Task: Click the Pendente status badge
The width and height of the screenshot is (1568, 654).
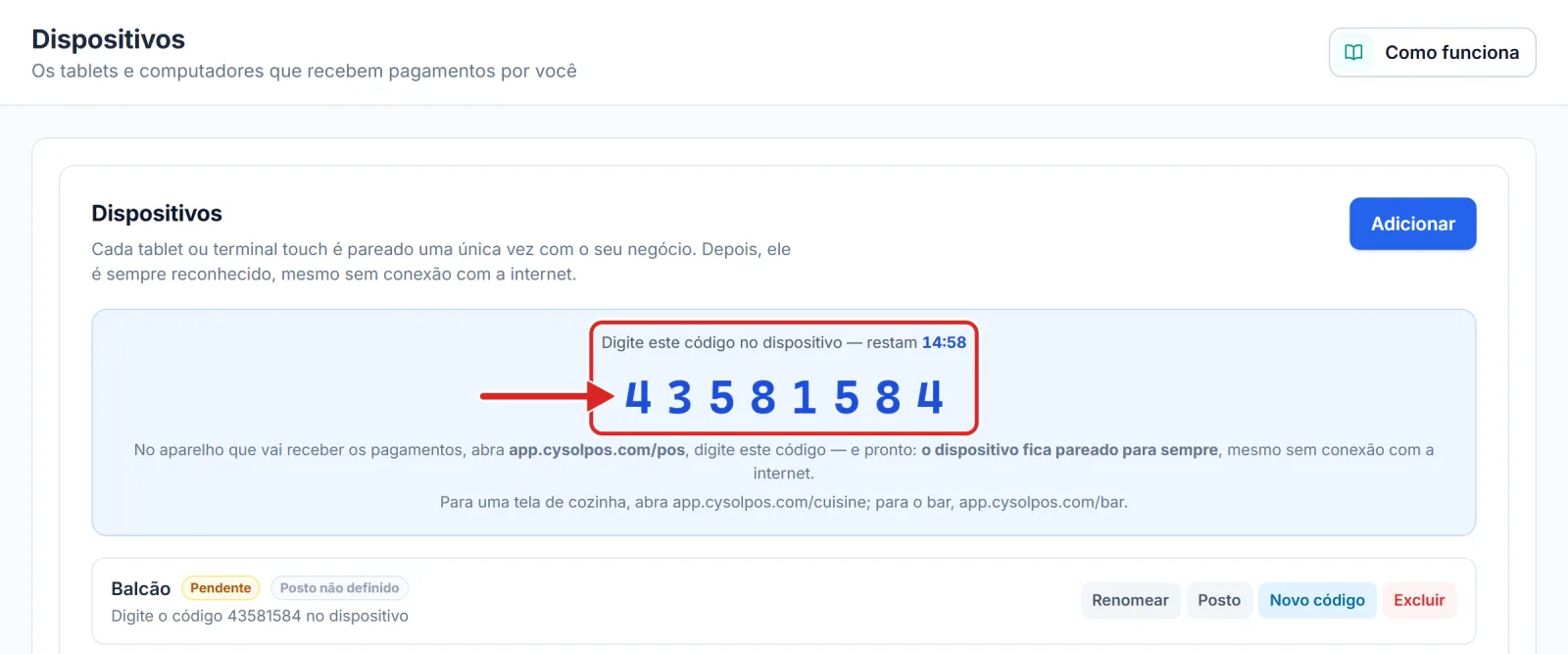Action: coord(220,588)
